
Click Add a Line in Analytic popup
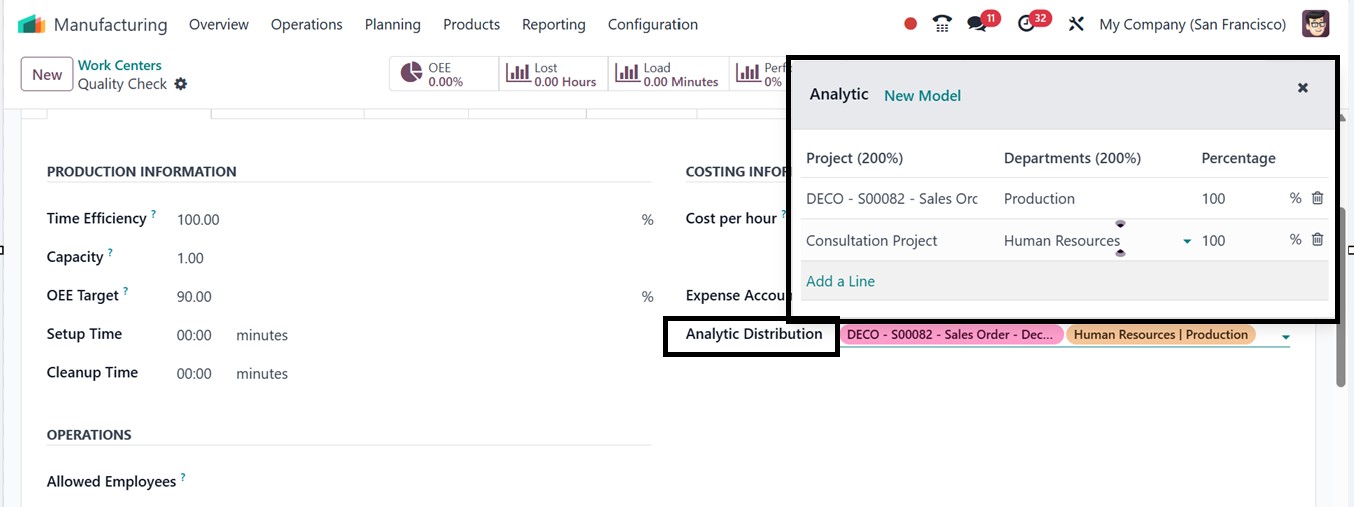point(840,281)
